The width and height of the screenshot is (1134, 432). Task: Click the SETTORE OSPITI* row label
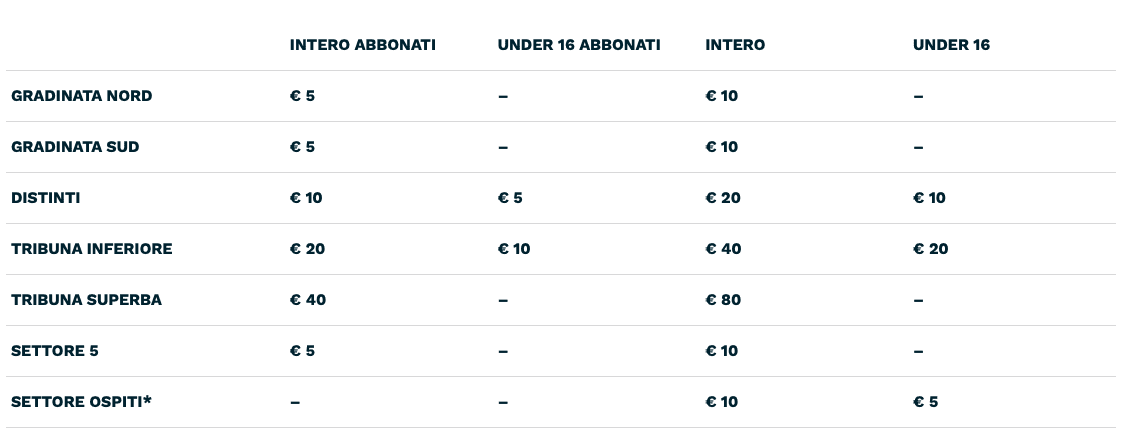pos(82,402)
